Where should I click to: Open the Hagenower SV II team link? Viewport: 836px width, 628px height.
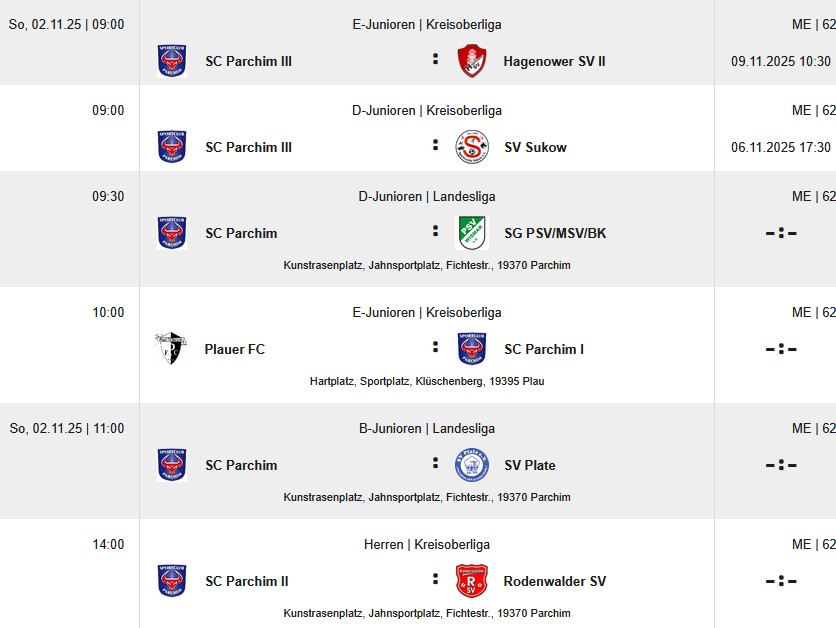coord(554,61)
